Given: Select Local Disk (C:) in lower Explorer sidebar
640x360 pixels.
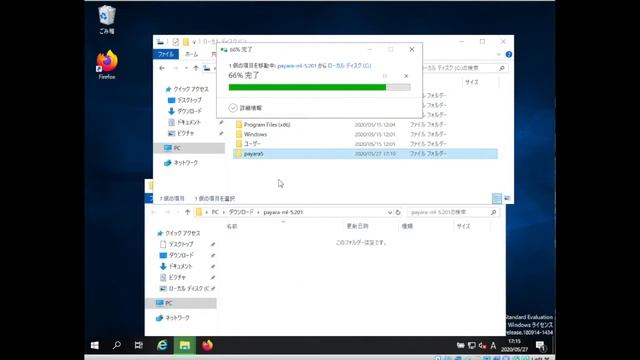Looking at the screenshot, I should [184, 288].
